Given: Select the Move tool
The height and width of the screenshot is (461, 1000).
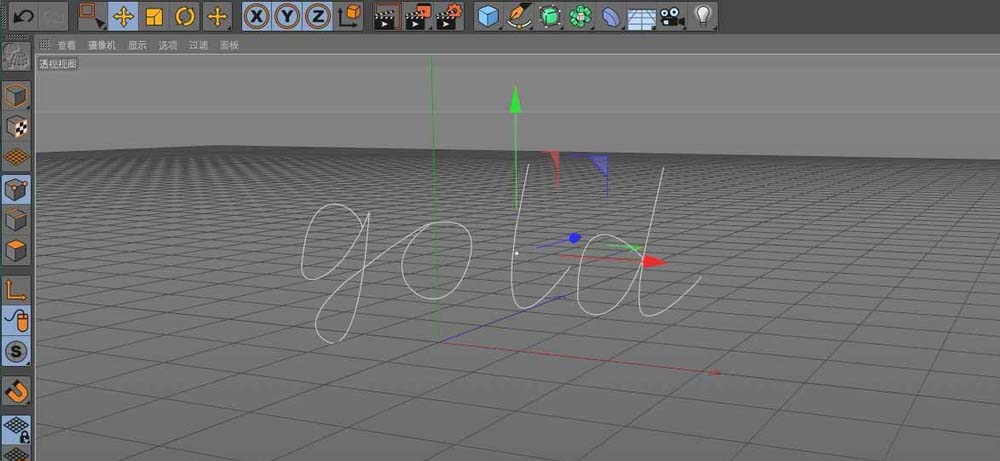Looking at the screenshot, I should pyautogui.click(x=122, y=16).
